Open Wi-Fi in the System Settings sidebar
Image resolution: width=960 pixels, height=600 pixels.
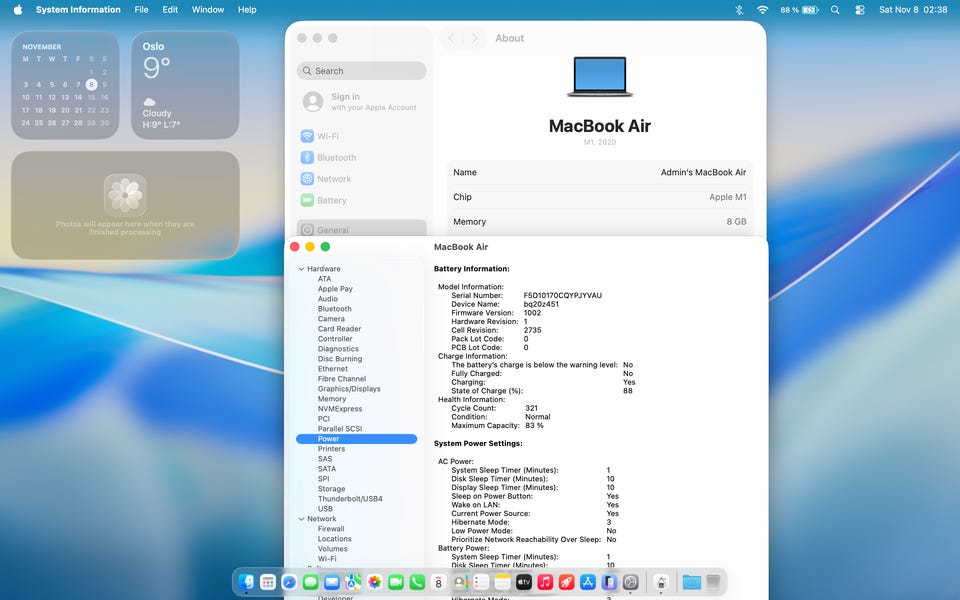coord(327,136)
